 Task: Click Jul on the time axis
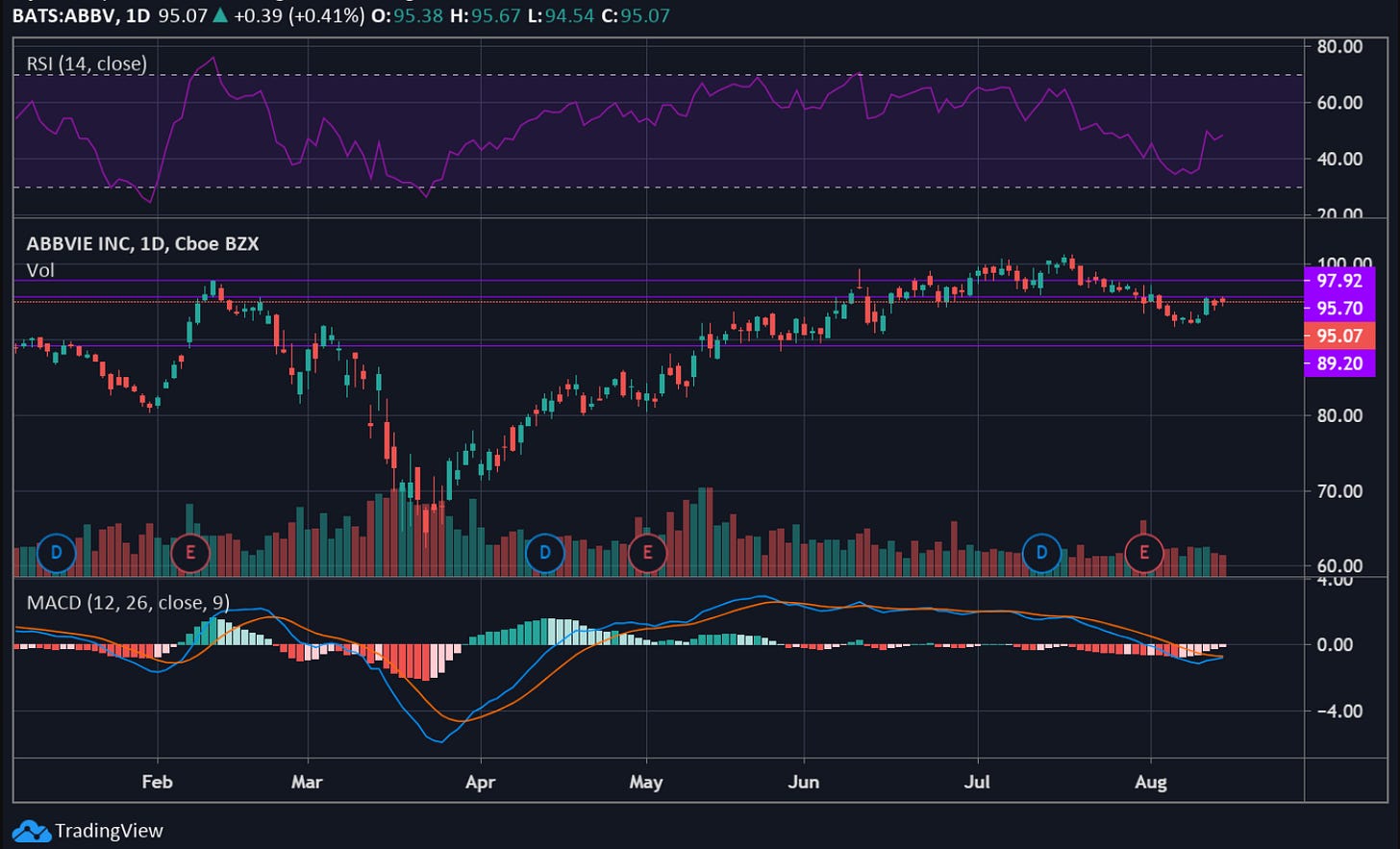pos(977,782)
